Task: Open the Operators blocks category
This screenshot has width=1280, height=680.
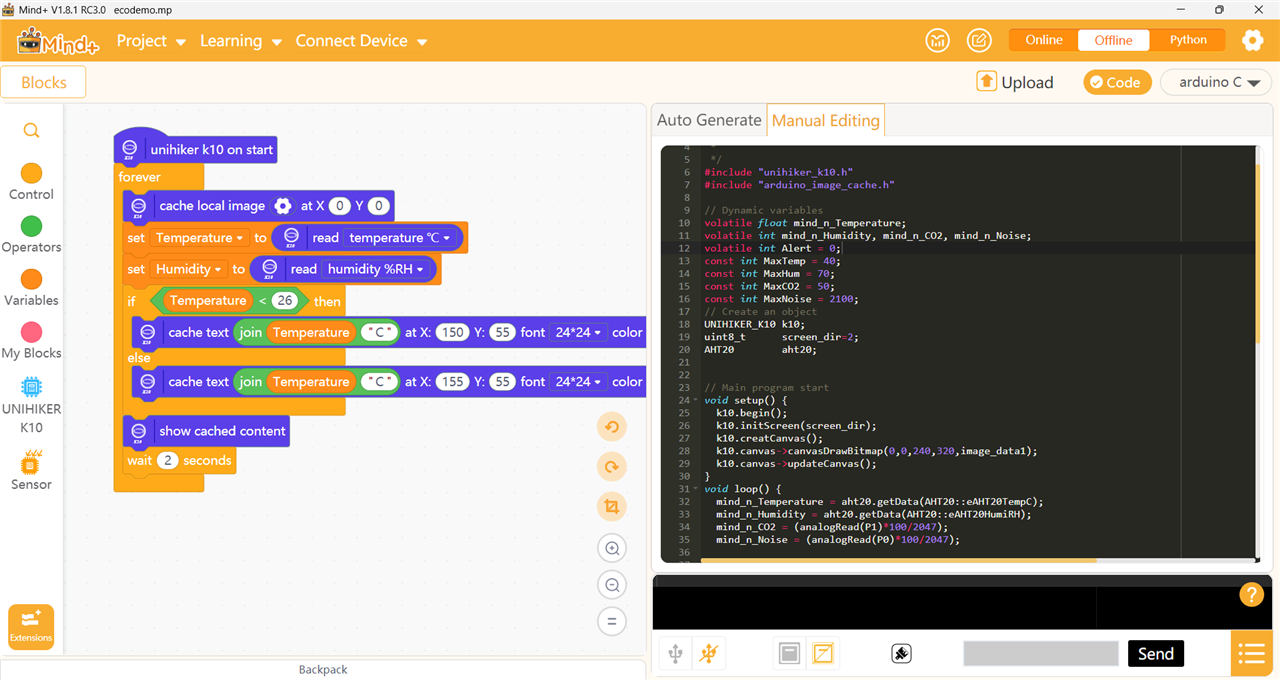Action: tap(31, 235)
